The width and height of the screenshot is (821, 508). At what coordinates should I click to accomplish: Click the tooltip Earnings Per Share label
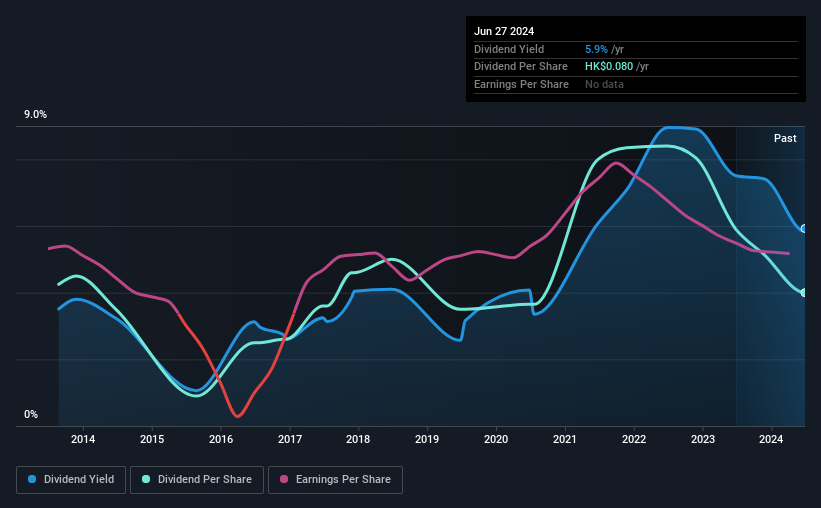coord(521,84)
